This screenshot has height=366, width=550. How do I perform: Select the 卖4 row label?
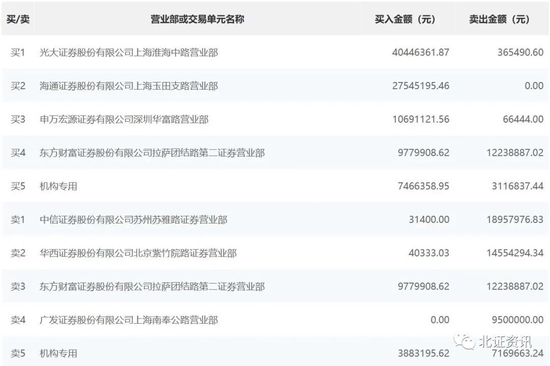(x=18, y=320)
